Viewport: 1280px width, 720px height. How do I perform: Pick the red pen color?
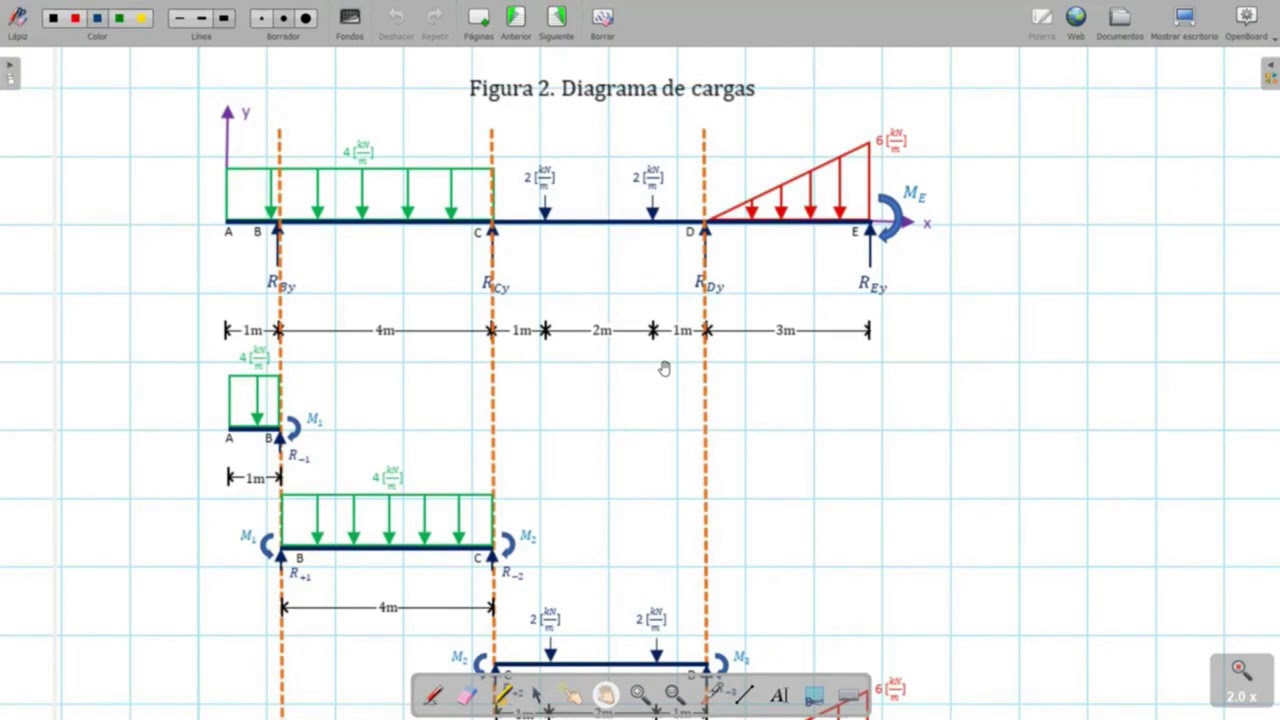(75, 18)
